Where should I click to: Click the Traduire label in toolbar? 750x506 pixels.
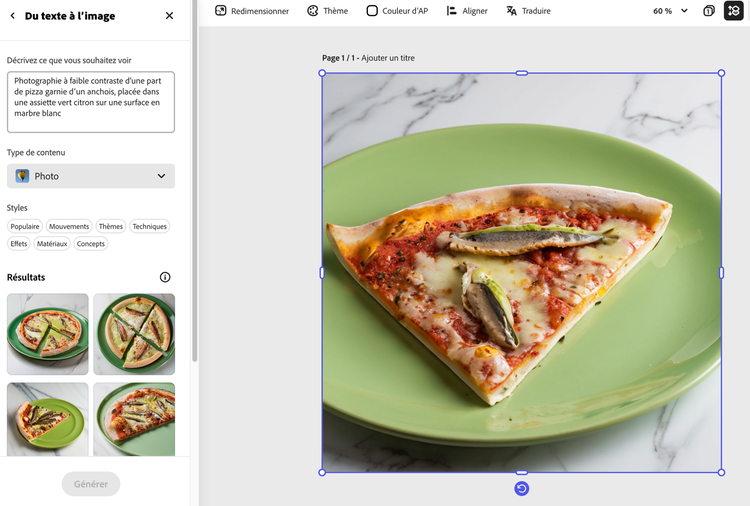click(x=536, y=11)
